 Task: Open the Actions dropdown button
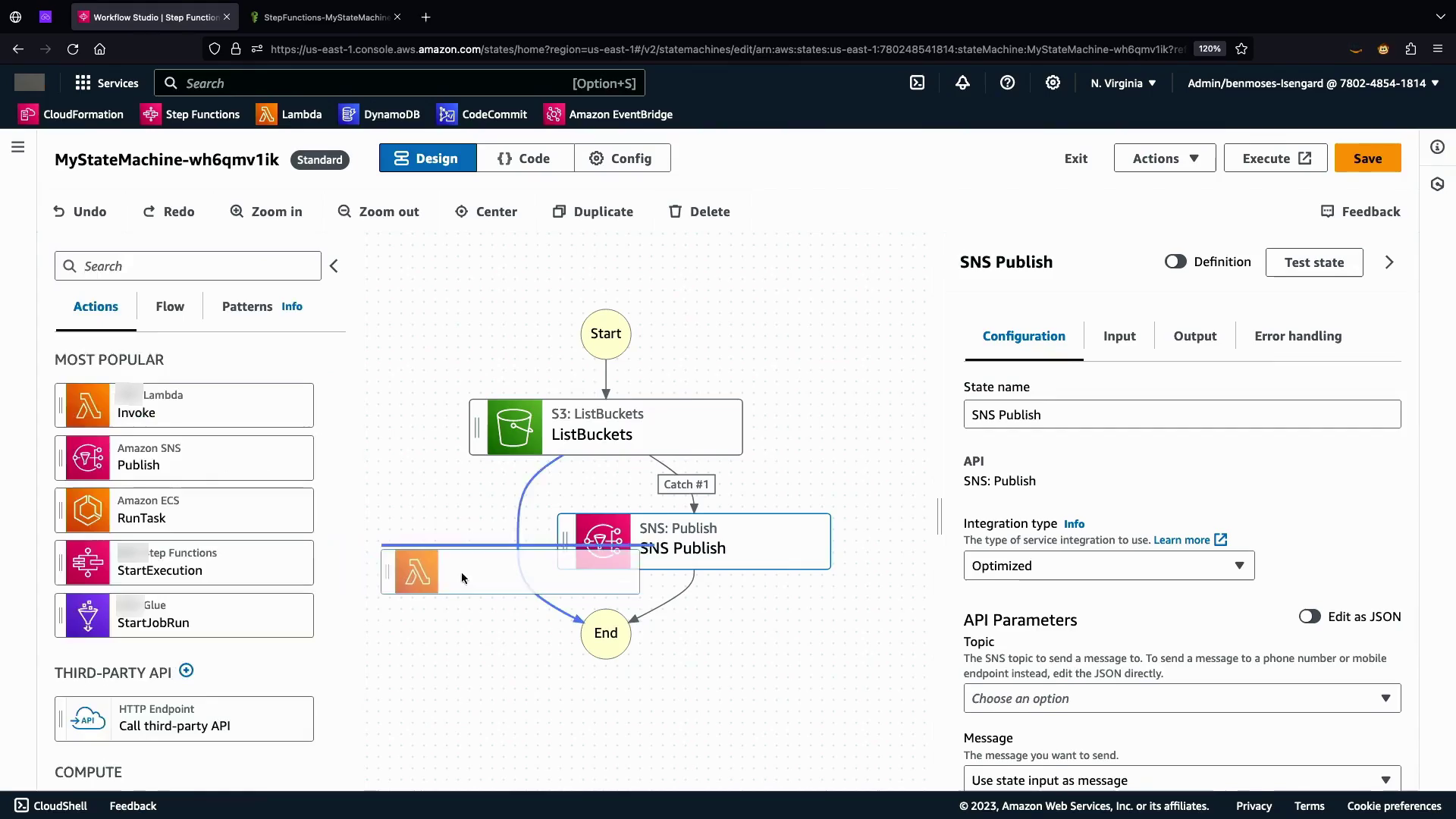[x=1164, y=158]
